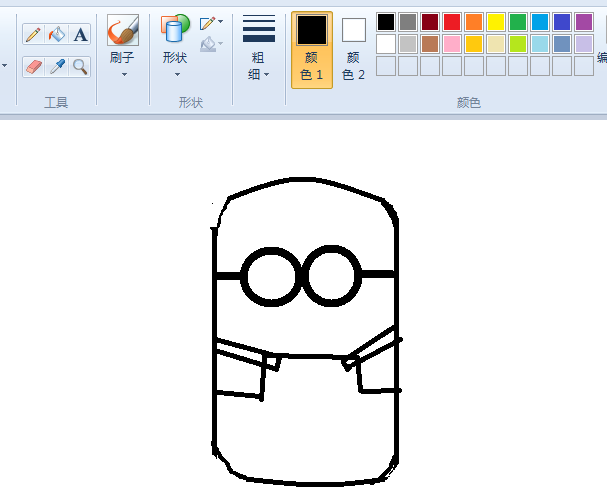Select the Pencil tool
Image resolution: width=607 pixels, height=499 pixels.
33,34
